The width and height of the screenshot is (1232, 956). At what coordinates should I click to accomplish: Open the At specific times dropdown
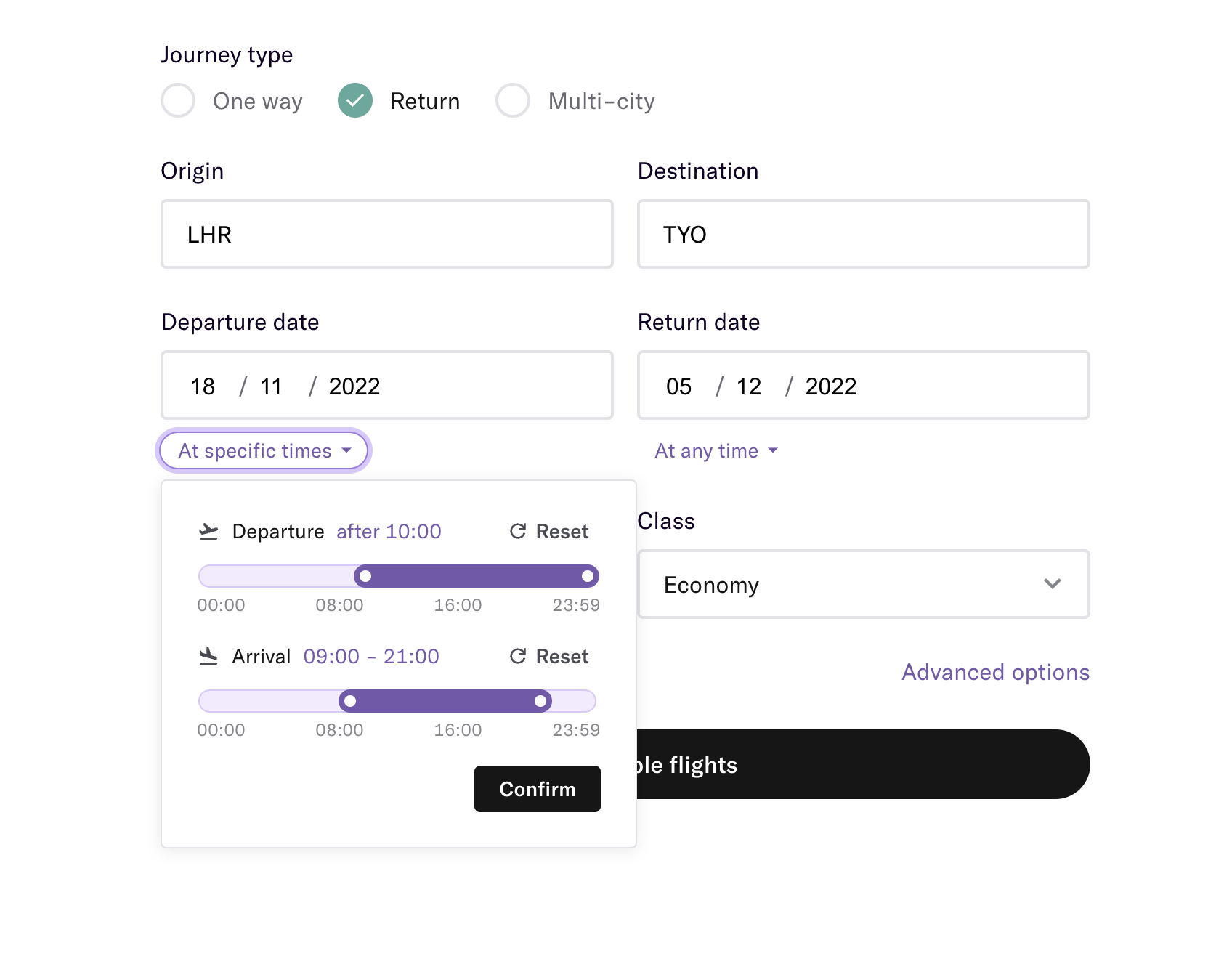click(x=264, y=450)
